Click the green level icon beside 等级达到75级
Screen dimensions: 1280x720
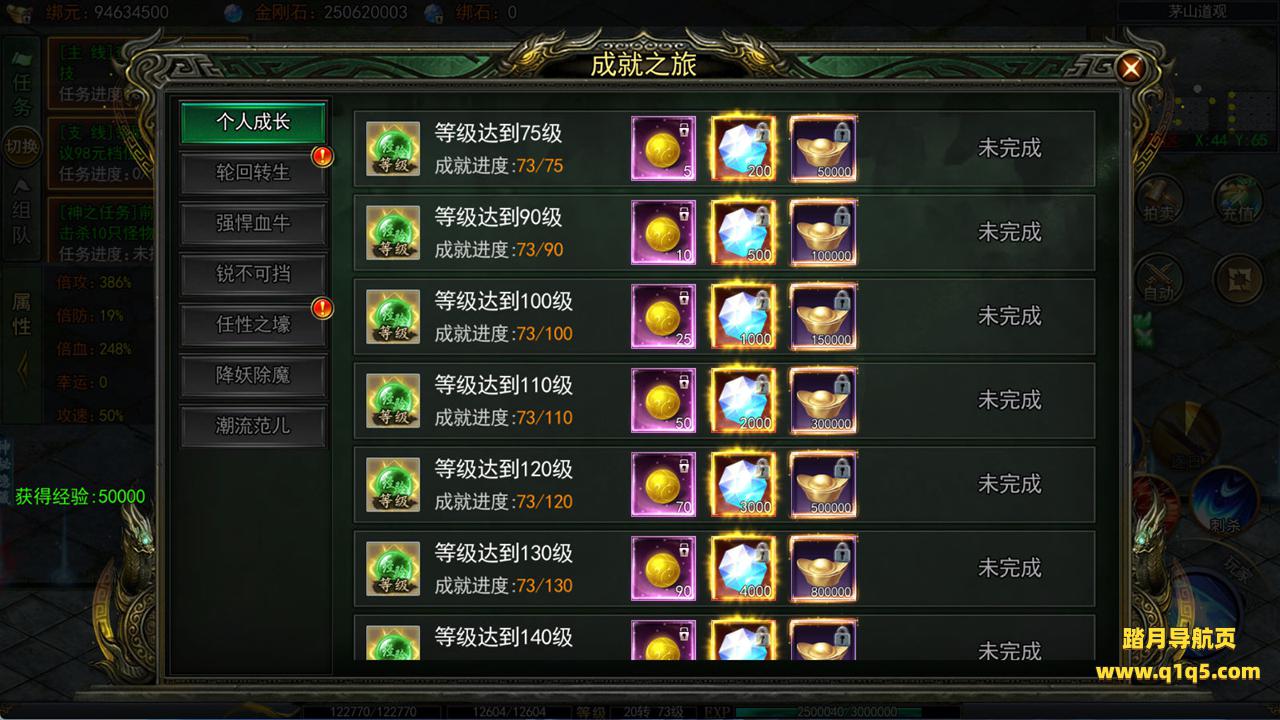pyautogui.click(x=393, y=149)
